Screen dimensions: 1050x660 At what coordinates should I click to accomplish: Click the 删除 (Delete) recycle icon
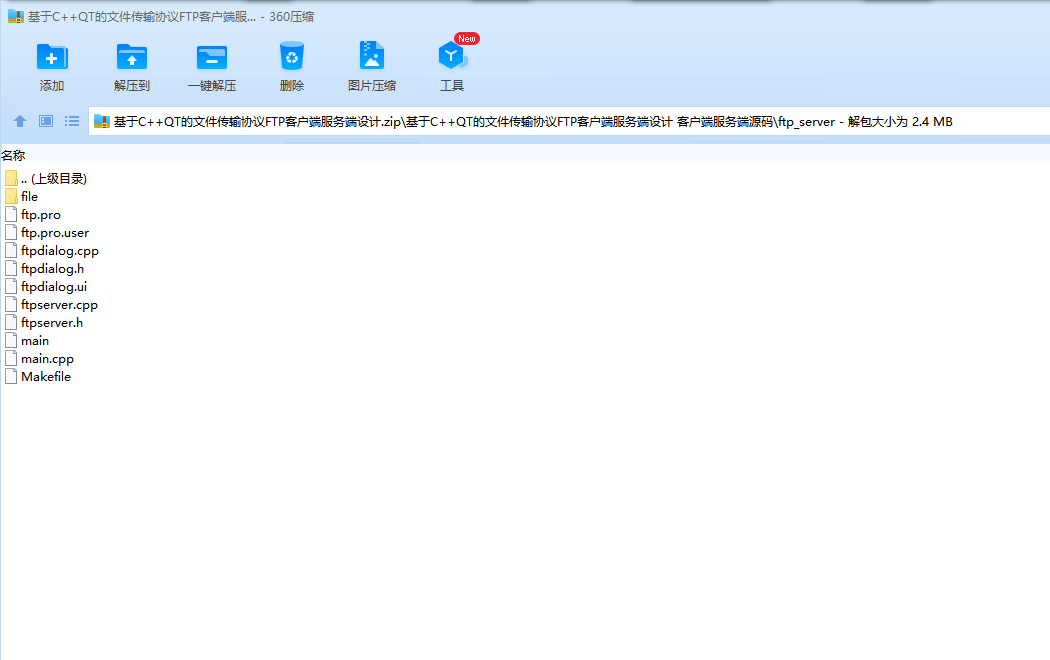[292, 56]
